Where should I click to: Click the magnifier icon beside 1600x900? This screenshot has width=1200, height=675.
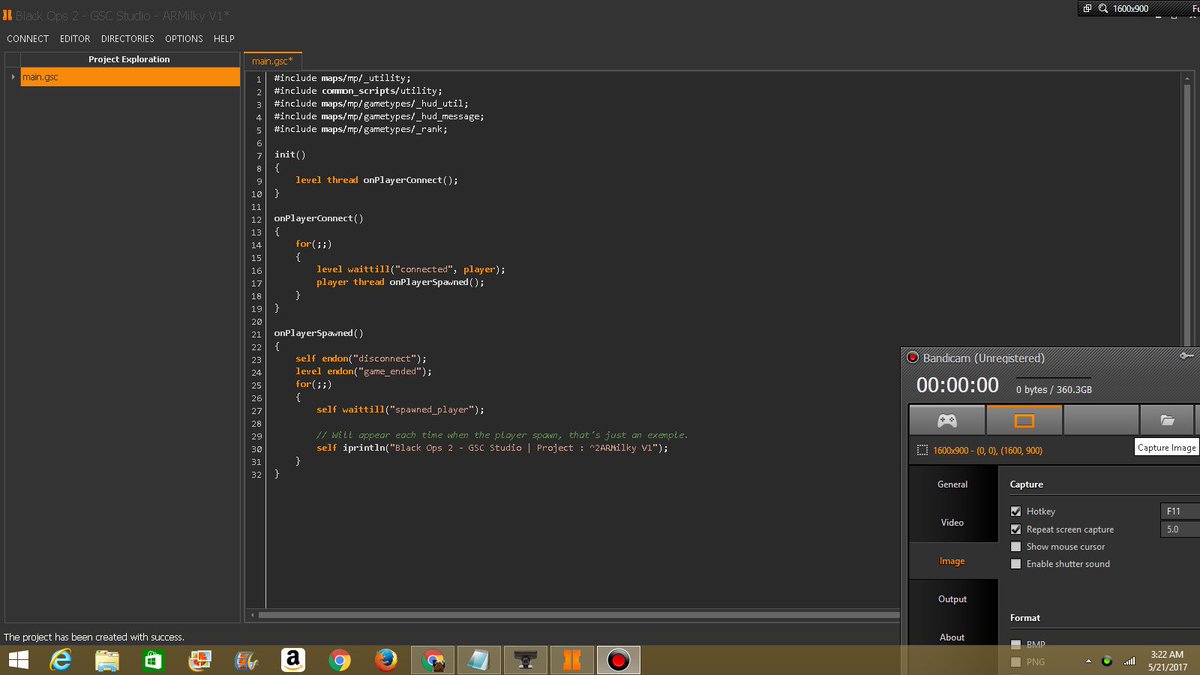pyautogui.click(x=1103, y=9)
